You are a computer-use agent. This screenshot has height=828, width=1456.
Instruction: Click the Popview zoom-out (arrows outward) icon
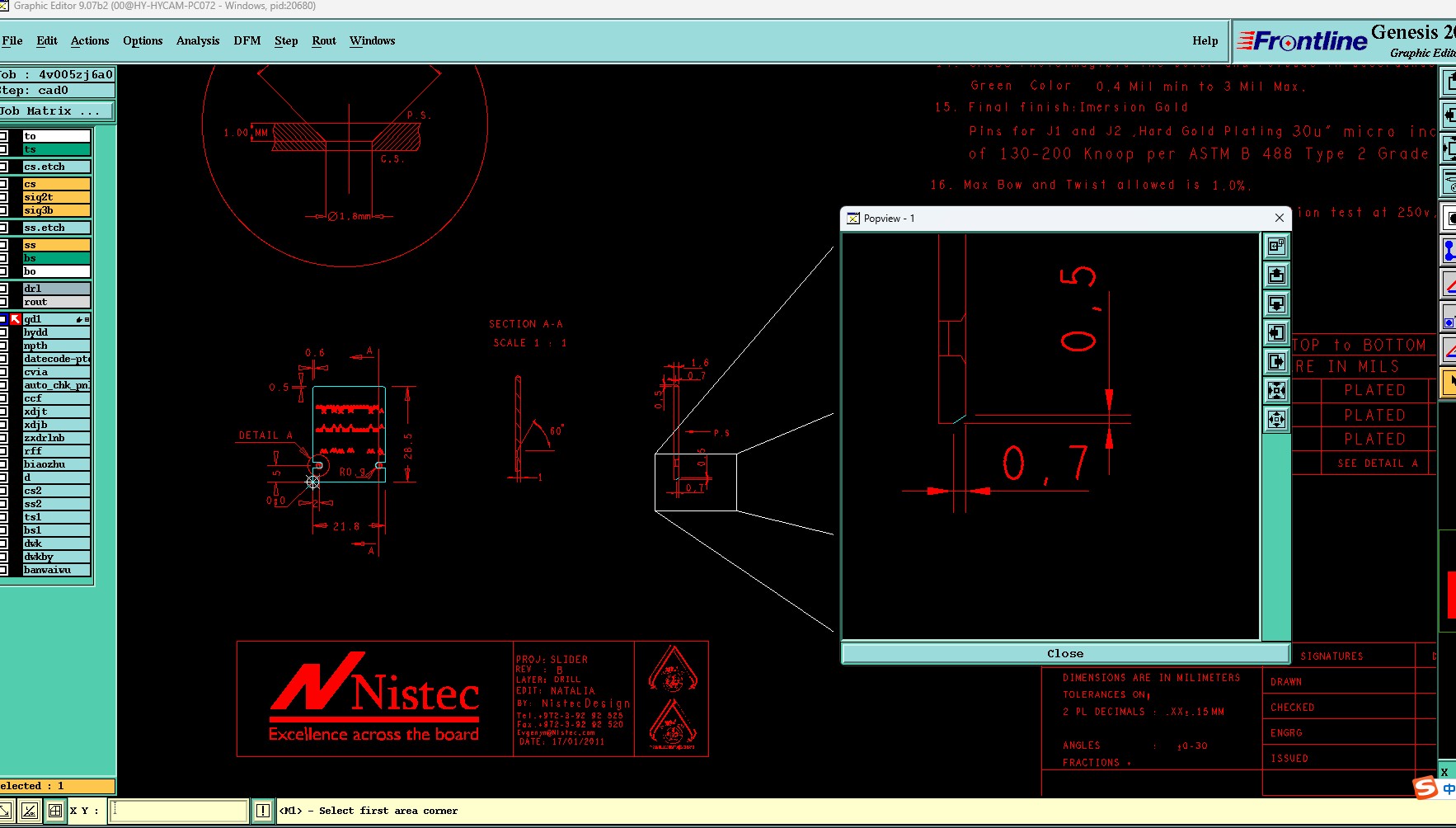pos(1276,419)
